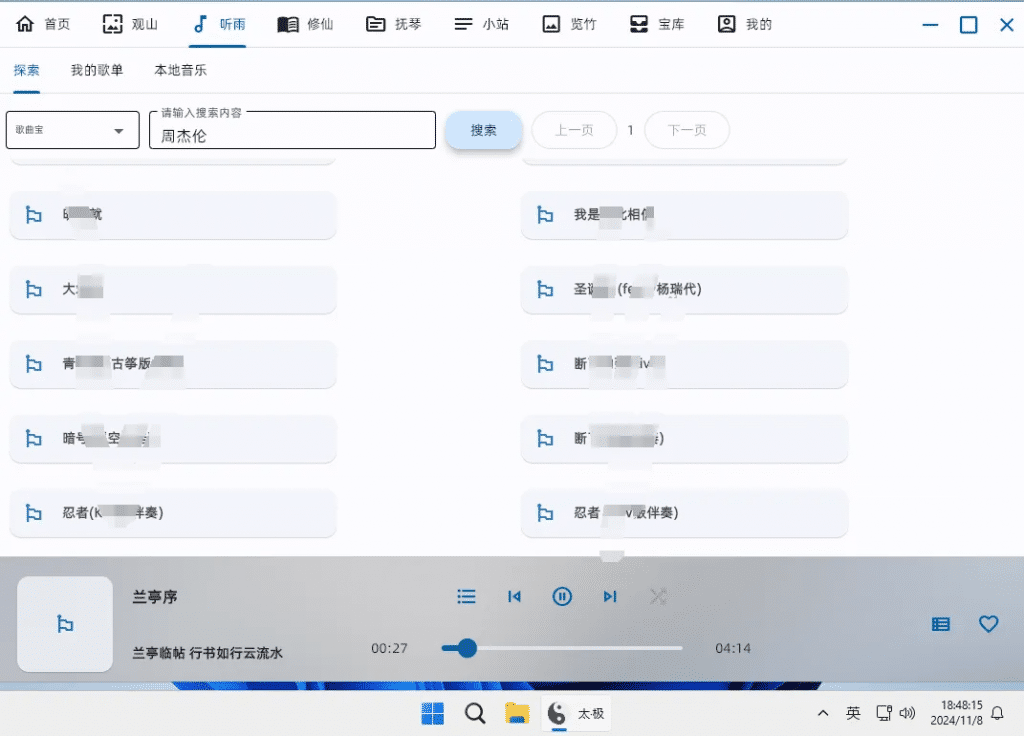Open the 首页 home tab
The image size is (1024, 736).
coord(42,24)
